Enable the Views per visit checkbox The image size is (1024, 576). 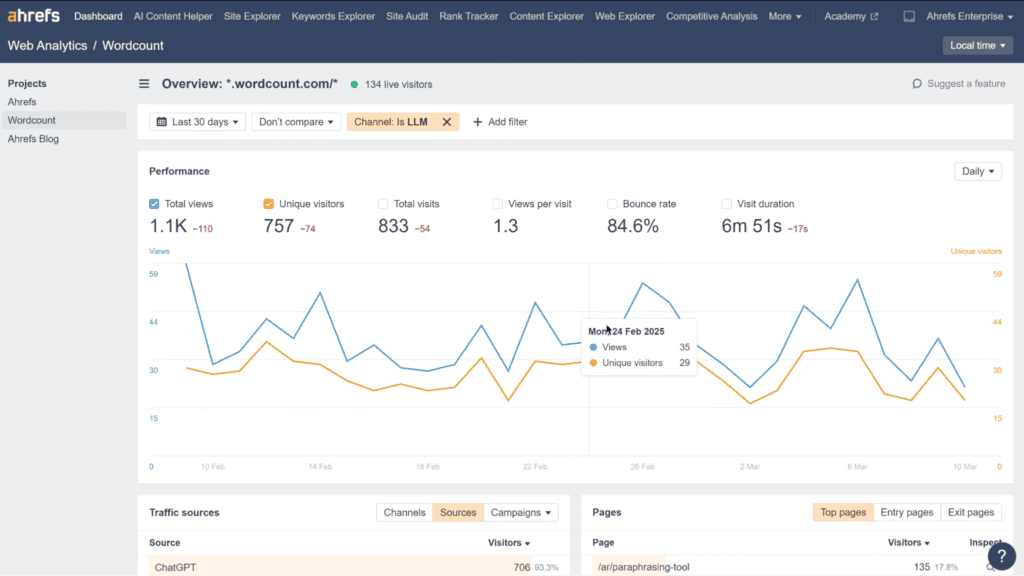click(498, 204)
